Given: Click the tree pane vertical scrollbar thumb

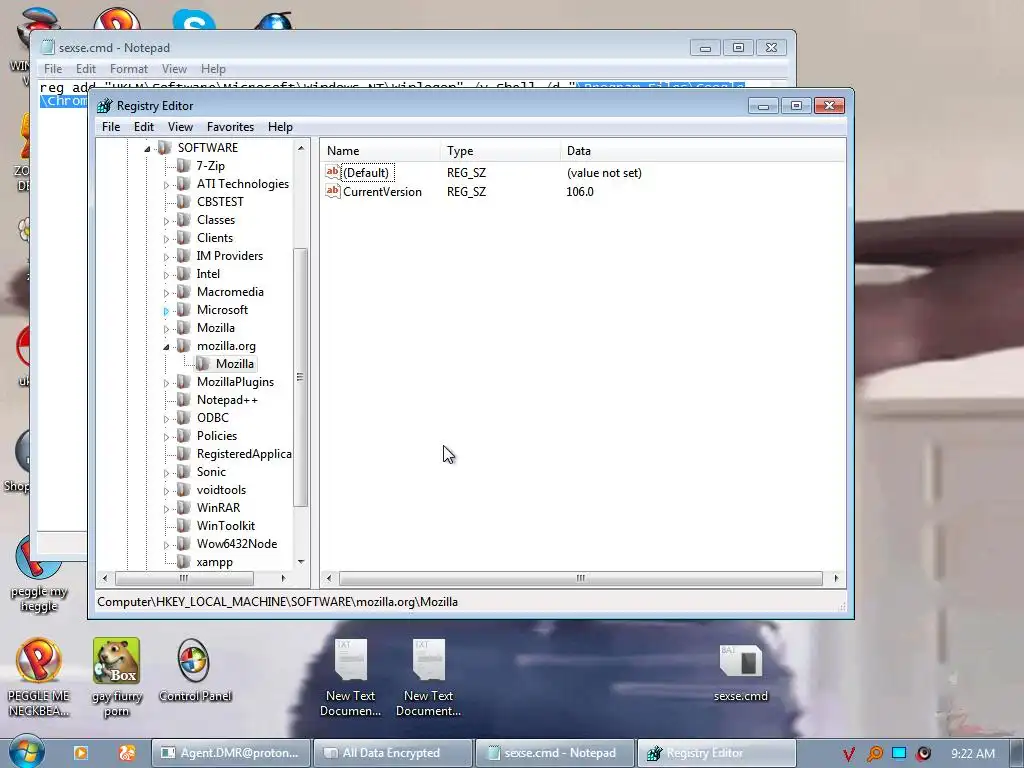Looking at the screenshot, I should click(x=300, y=377).
